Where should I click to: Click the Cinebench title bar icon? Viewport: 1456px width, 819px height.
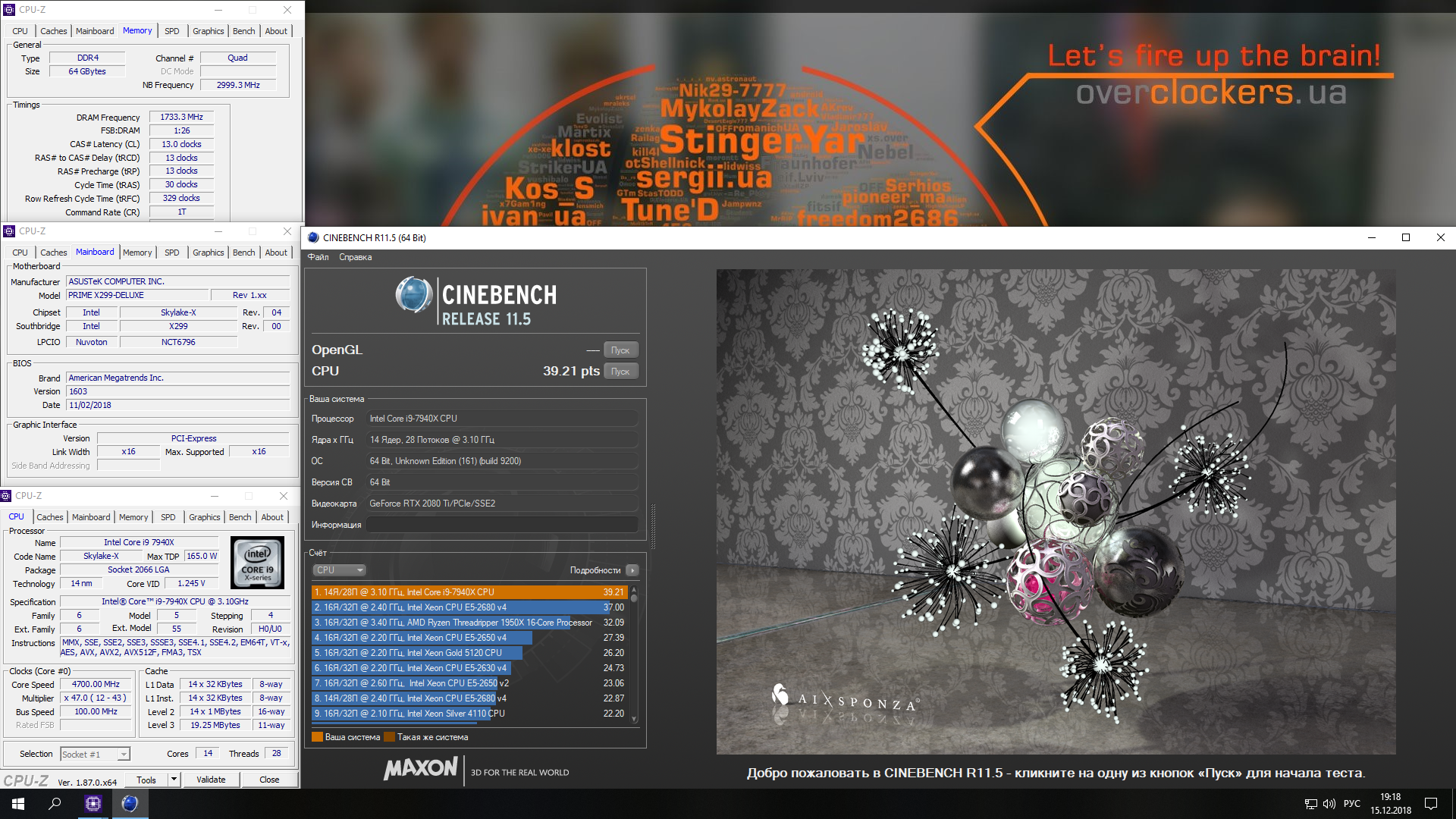[313, 237]
